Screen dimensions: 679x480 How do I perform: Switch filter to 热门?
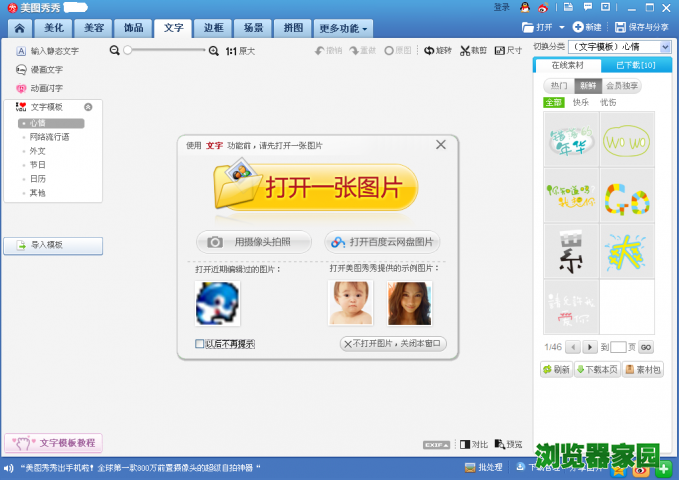(559, 86)
